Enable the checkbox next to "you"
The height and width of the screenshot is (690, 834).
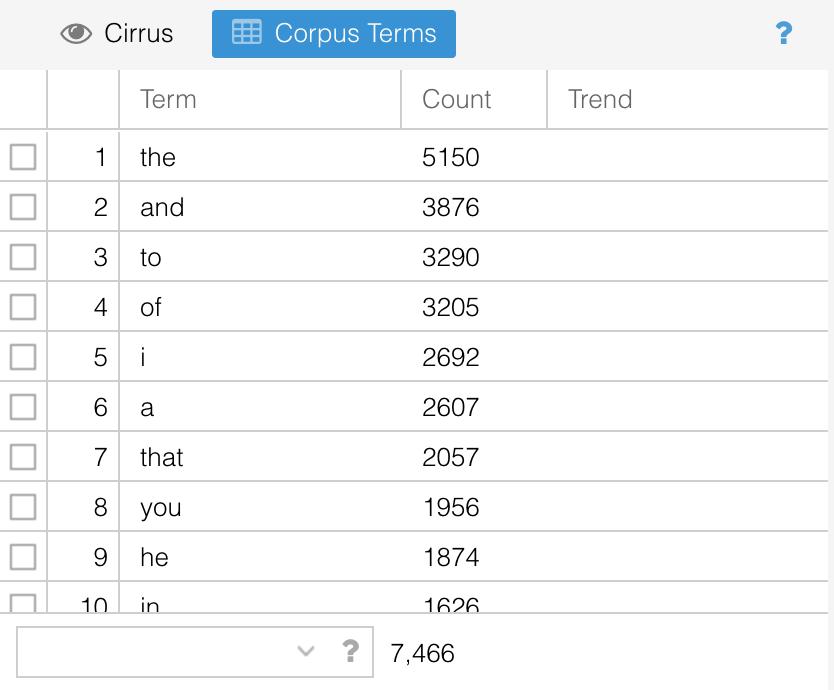click(23, 507)
